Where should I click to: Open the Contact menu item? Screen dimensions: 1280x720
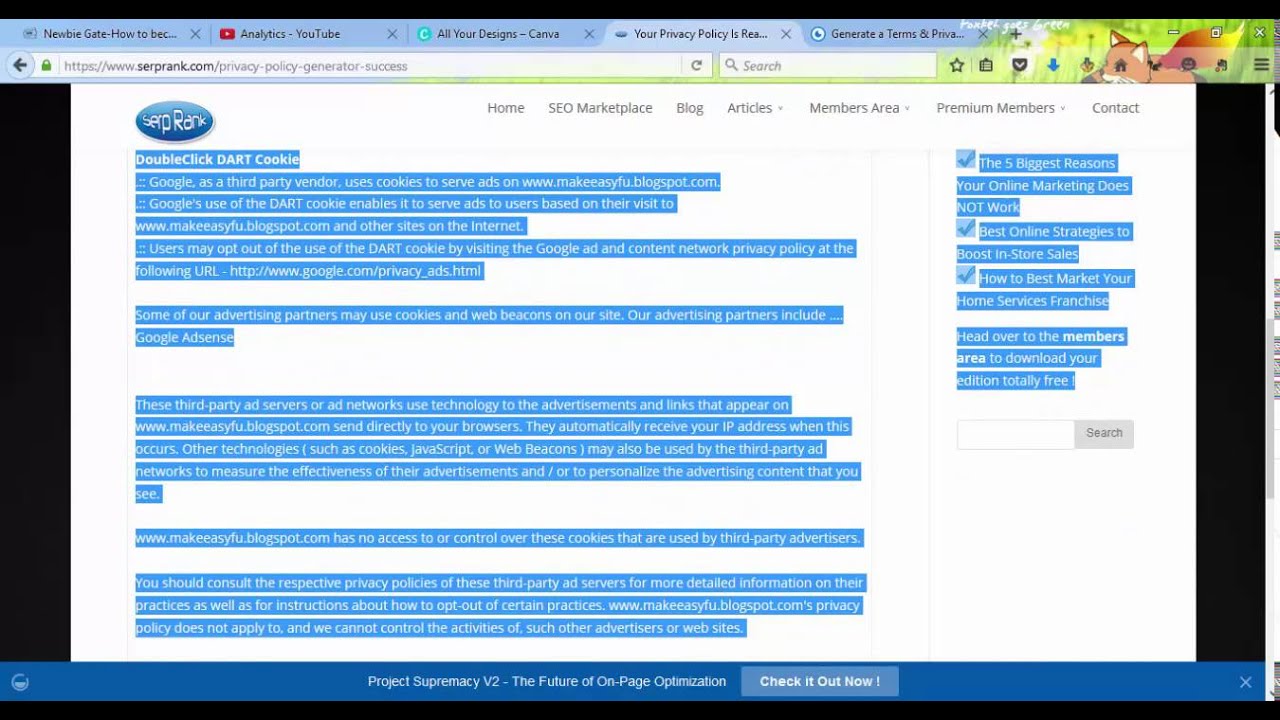click(1115, 108)
